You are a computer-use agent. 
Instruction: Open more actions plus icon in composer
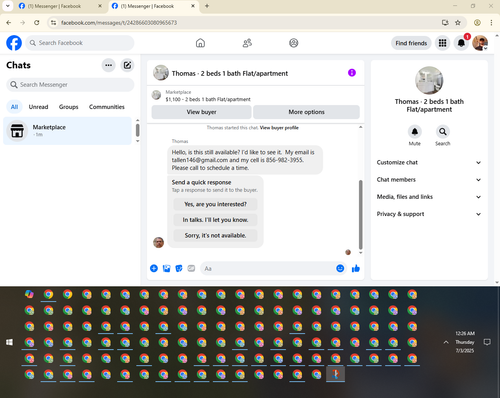pos(154,268)
